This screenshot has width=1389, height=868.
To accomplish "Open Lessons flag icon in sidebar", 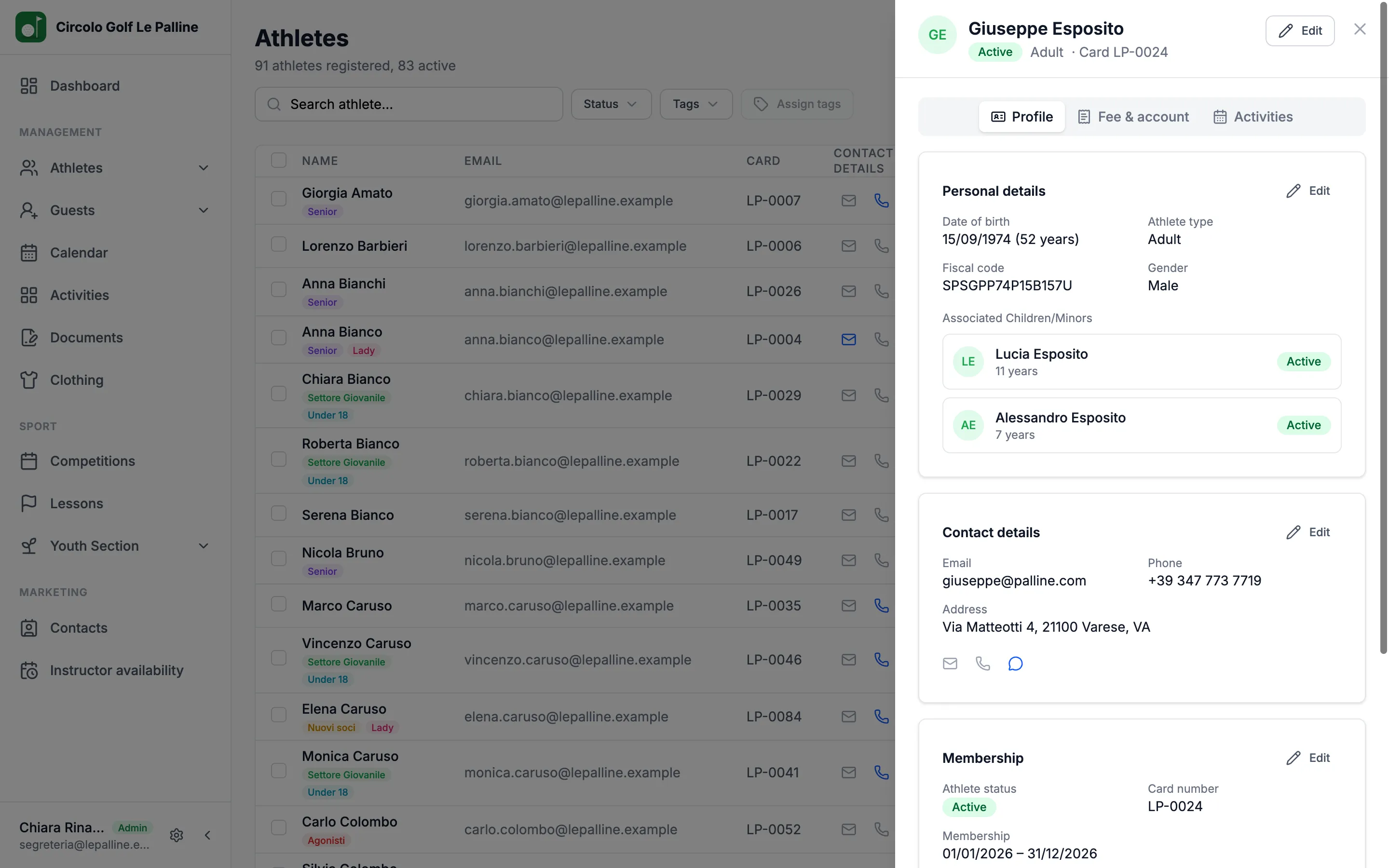I will click(29, 503).
